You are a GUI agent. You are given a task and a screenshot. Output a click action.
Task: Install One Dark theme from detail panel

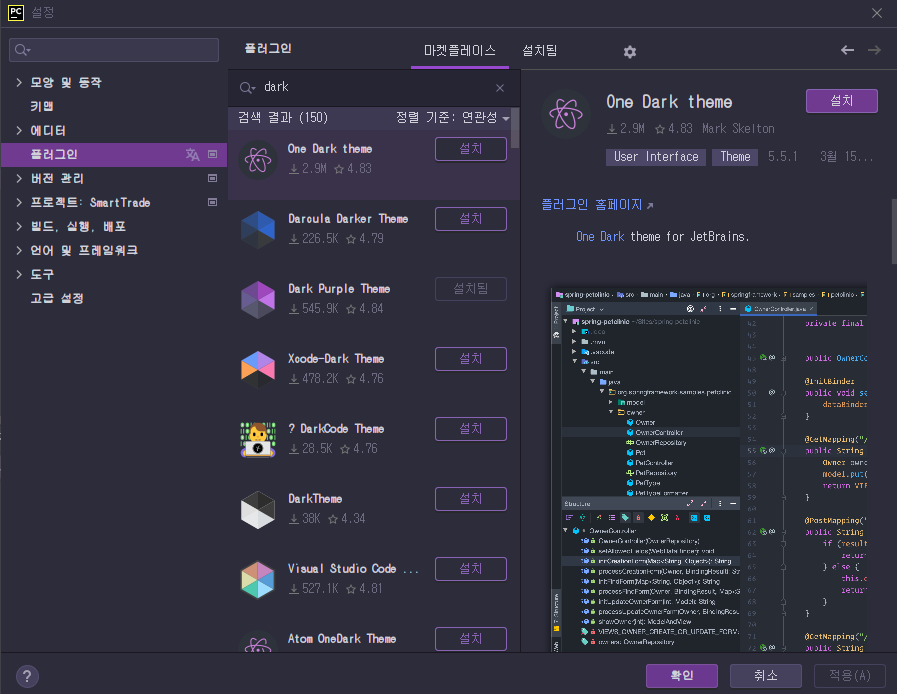coord(842,101)
